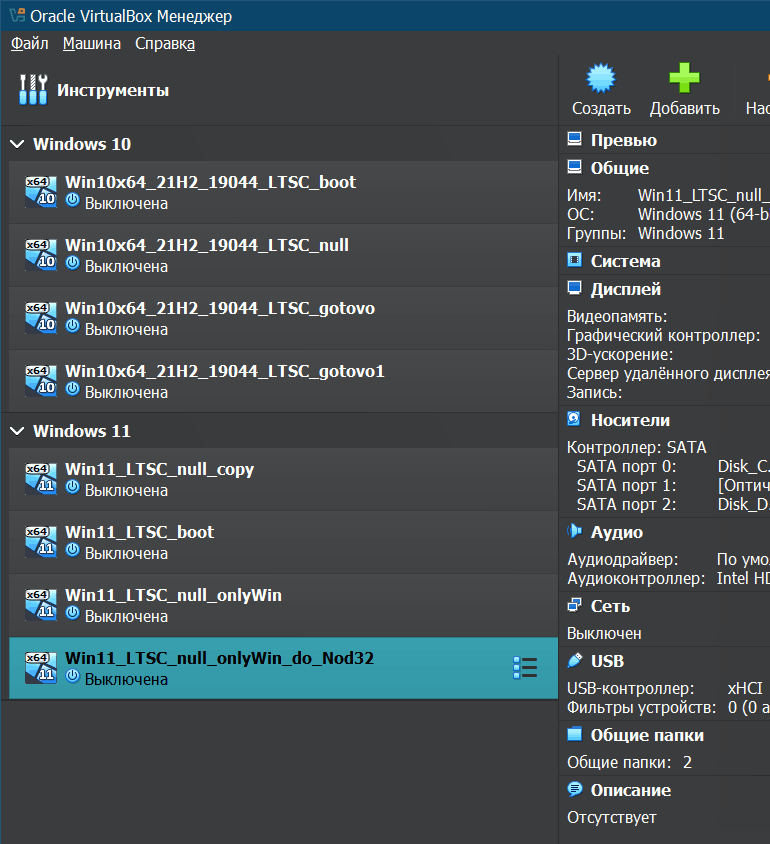Viewport: 770px width, 844px height.
Task: Collapse the Windows 10 group
Action: point(17,144)
